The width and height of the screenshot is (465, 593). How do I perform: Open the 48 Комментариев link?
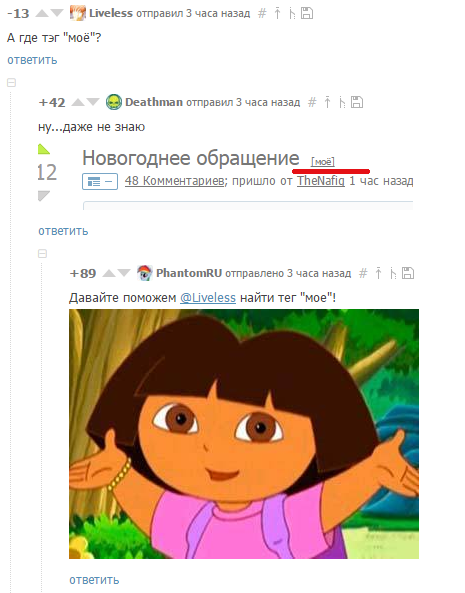[174, 181]
